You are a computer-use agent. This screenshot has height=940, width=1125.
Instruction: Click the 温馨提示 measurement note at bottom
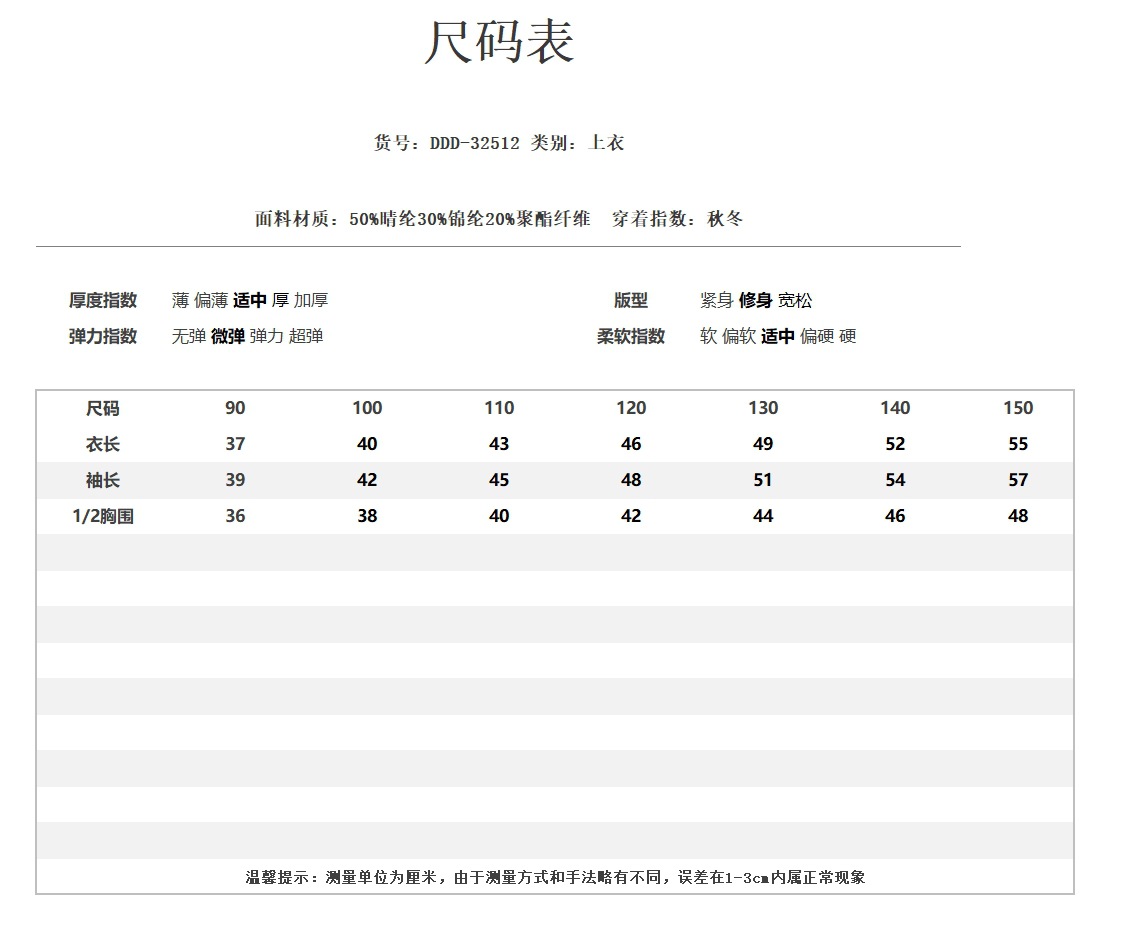click(555, 877)
